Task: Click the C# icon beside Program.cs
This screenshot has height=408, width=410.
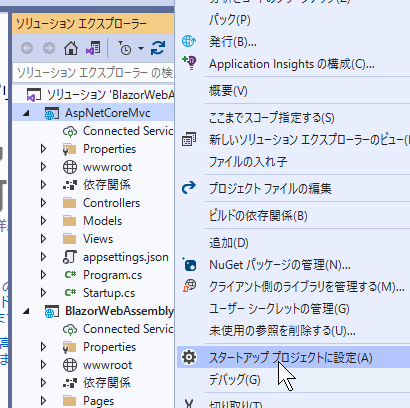Action: click(x=70, y=275)
